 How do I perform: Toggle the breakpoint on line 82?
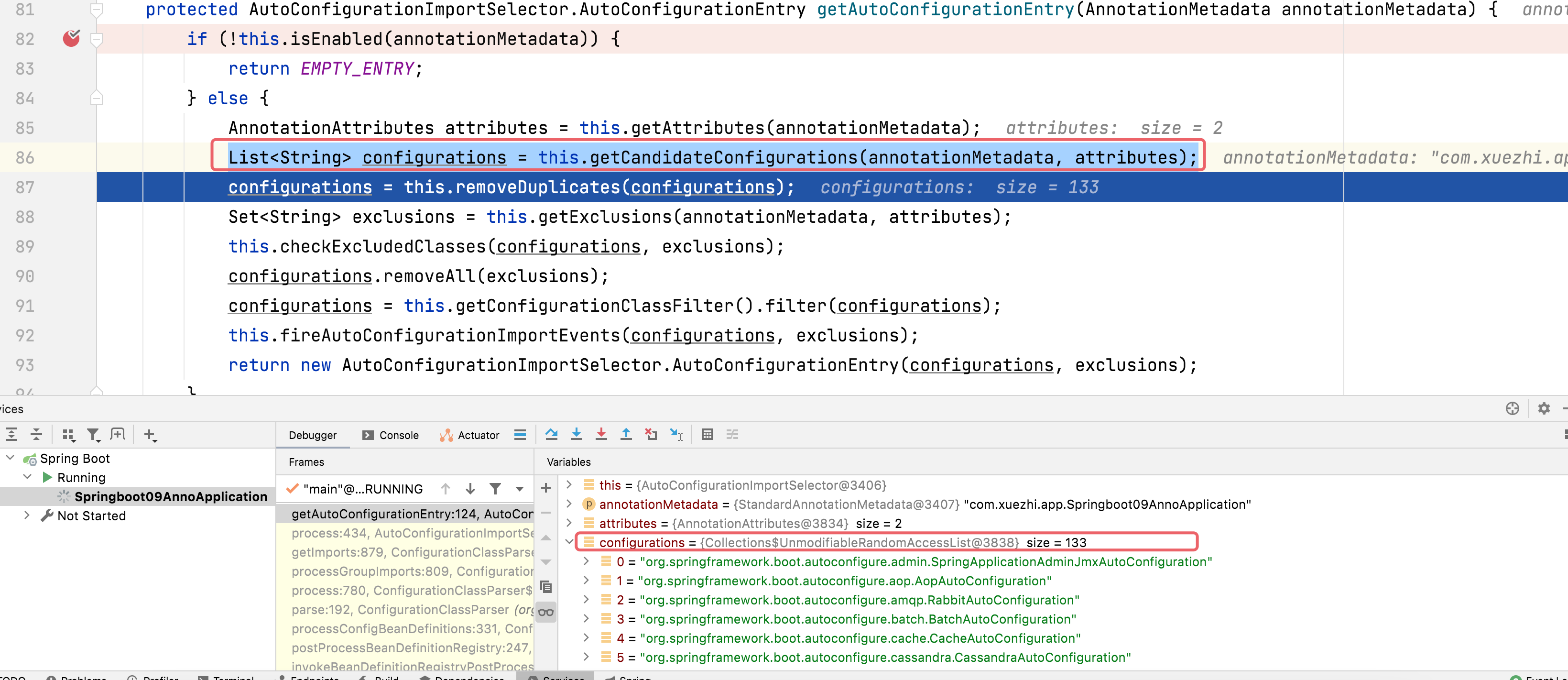pyautogui.click(x=71, y=39)
